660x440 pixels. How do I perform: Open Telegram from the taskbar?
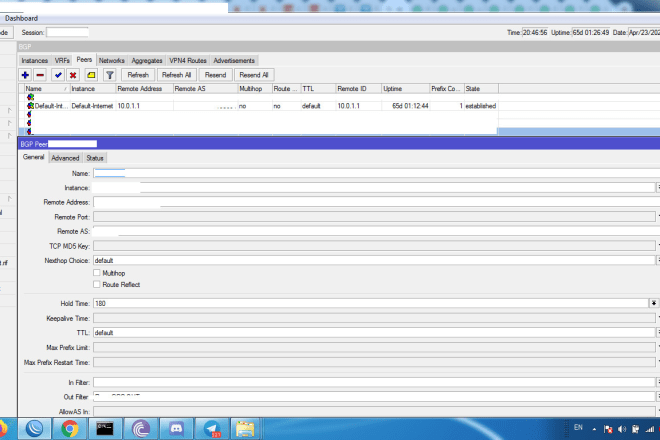[x=211, y=428]
